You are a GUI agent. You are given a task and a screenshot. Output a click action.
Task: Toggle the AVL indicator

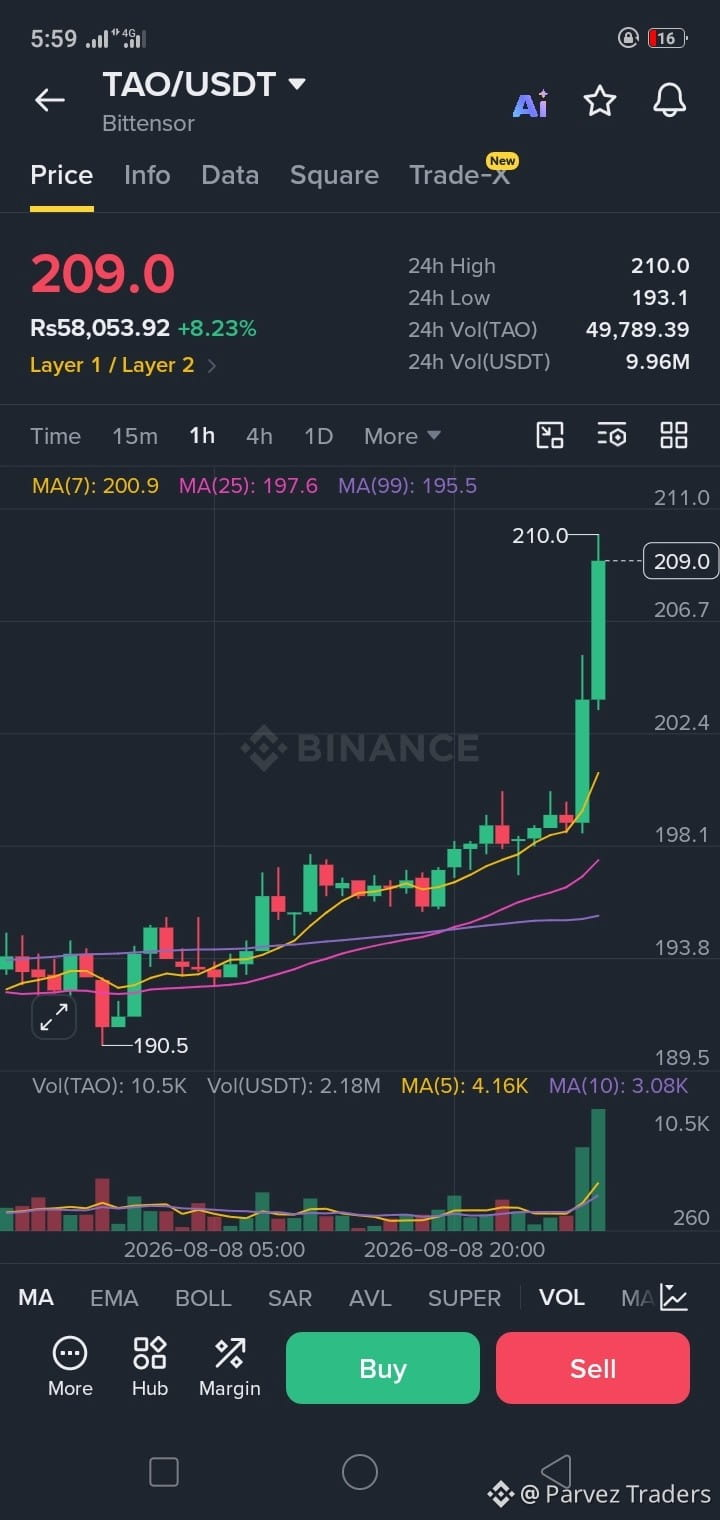pyautogui.click(x=370, y=1298)
